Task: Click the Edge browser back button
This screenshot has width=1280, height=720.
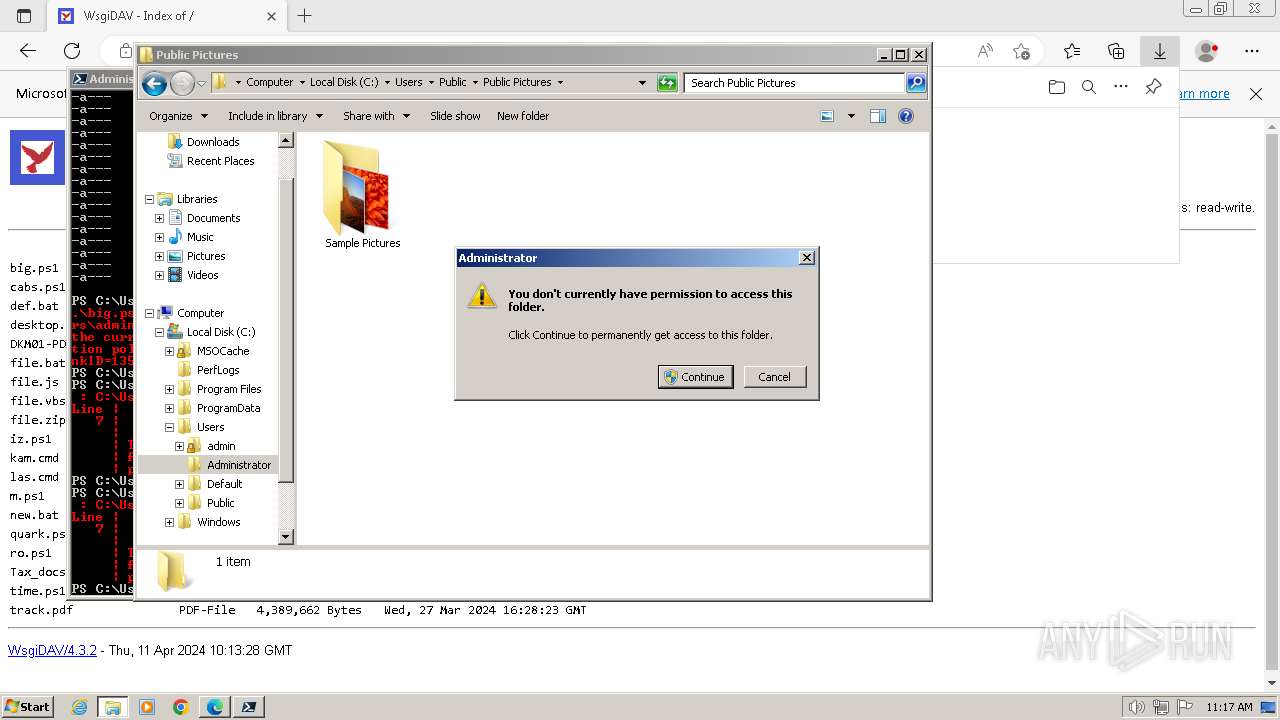Action: tap(28, 50)
